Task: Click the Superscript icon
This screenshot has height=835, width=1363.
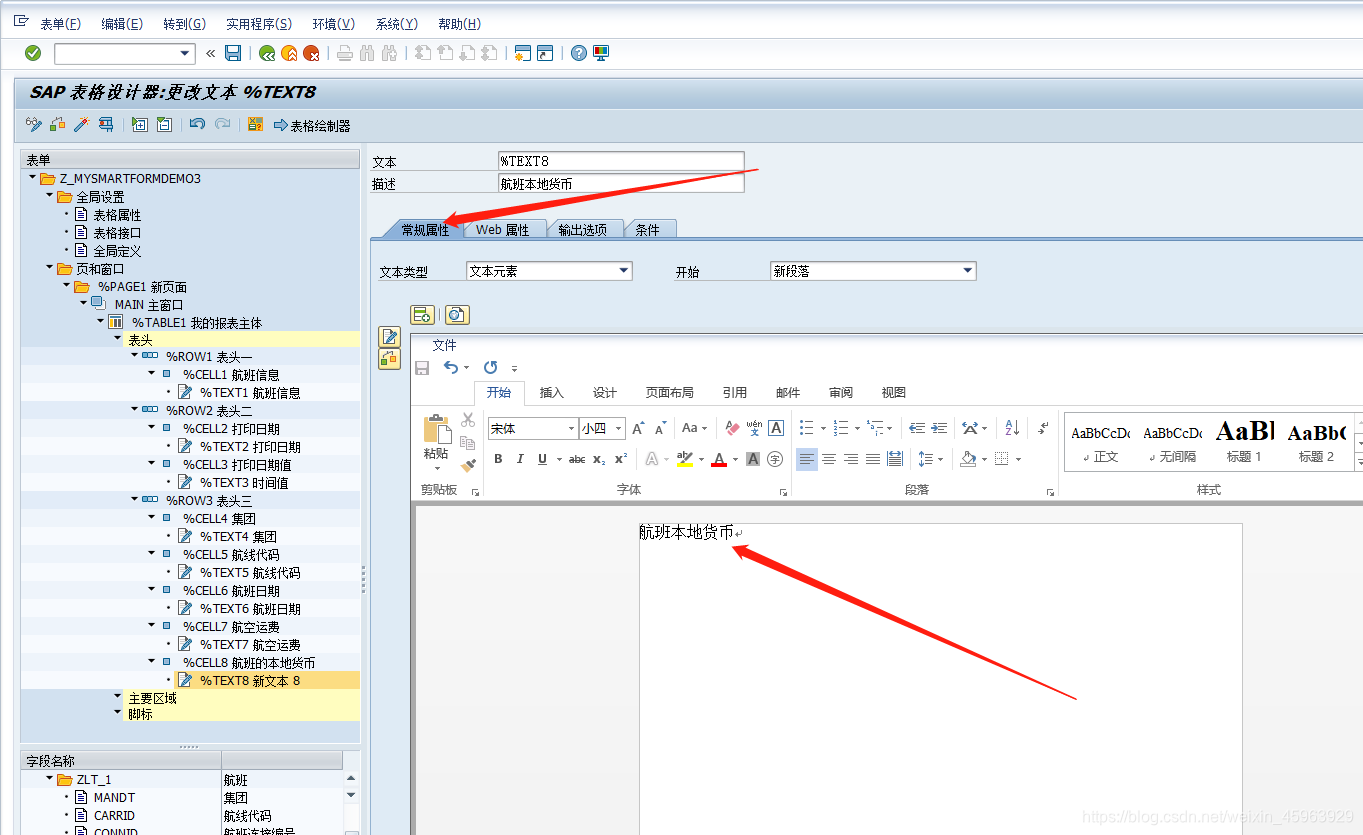Action: coord(621,459)
